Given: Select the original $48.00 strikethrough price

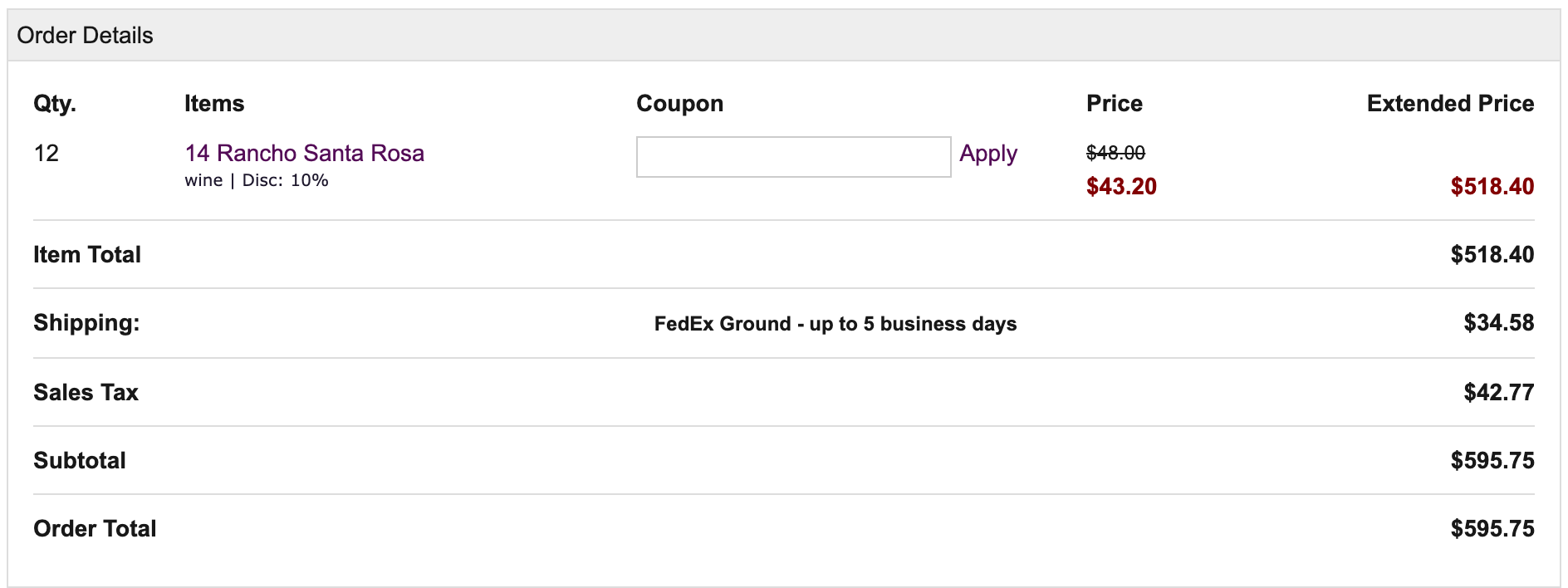Looking at the screenshot, I should point(1115,153).
